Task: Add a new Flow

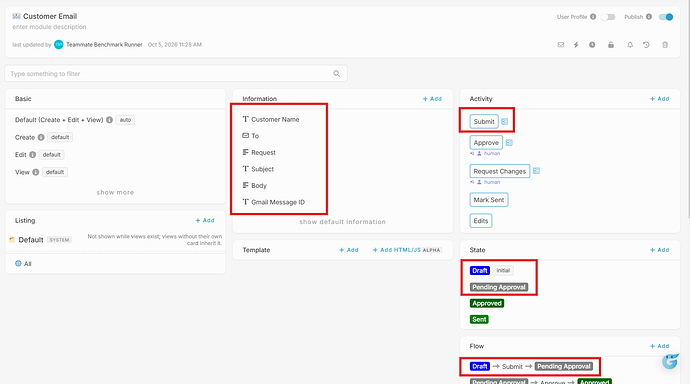Action: click(660, 346)
